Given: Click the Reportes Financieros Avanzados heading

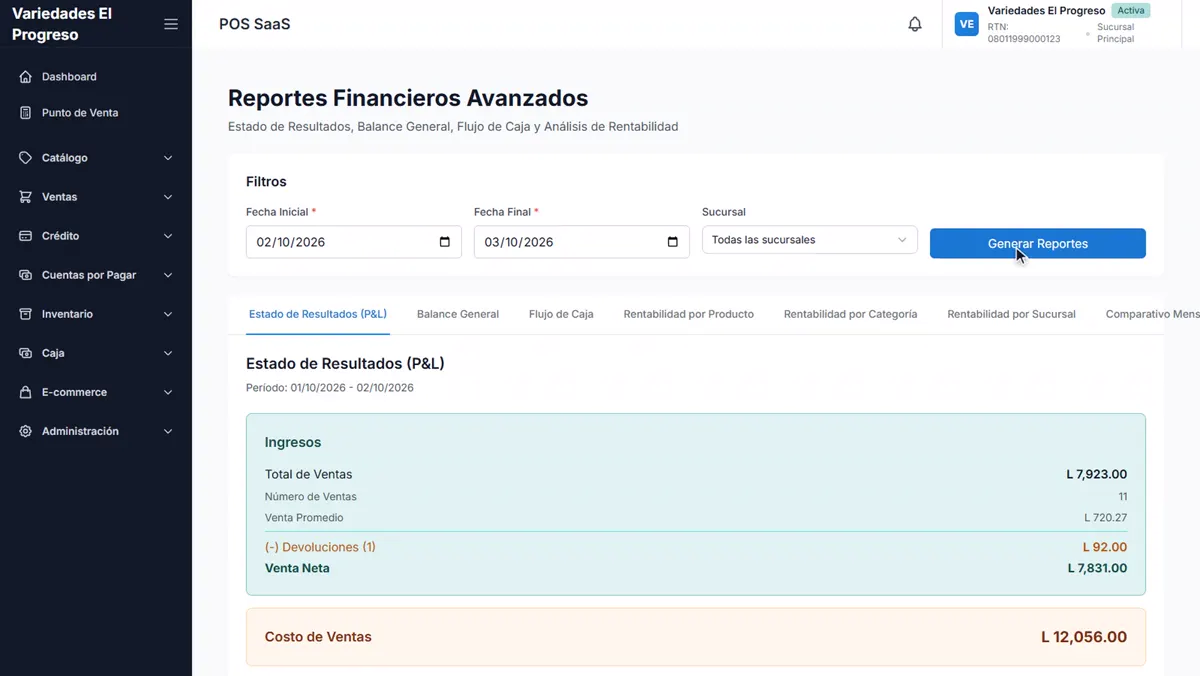Looking at the screenshot, I should [x=408, y=98].
